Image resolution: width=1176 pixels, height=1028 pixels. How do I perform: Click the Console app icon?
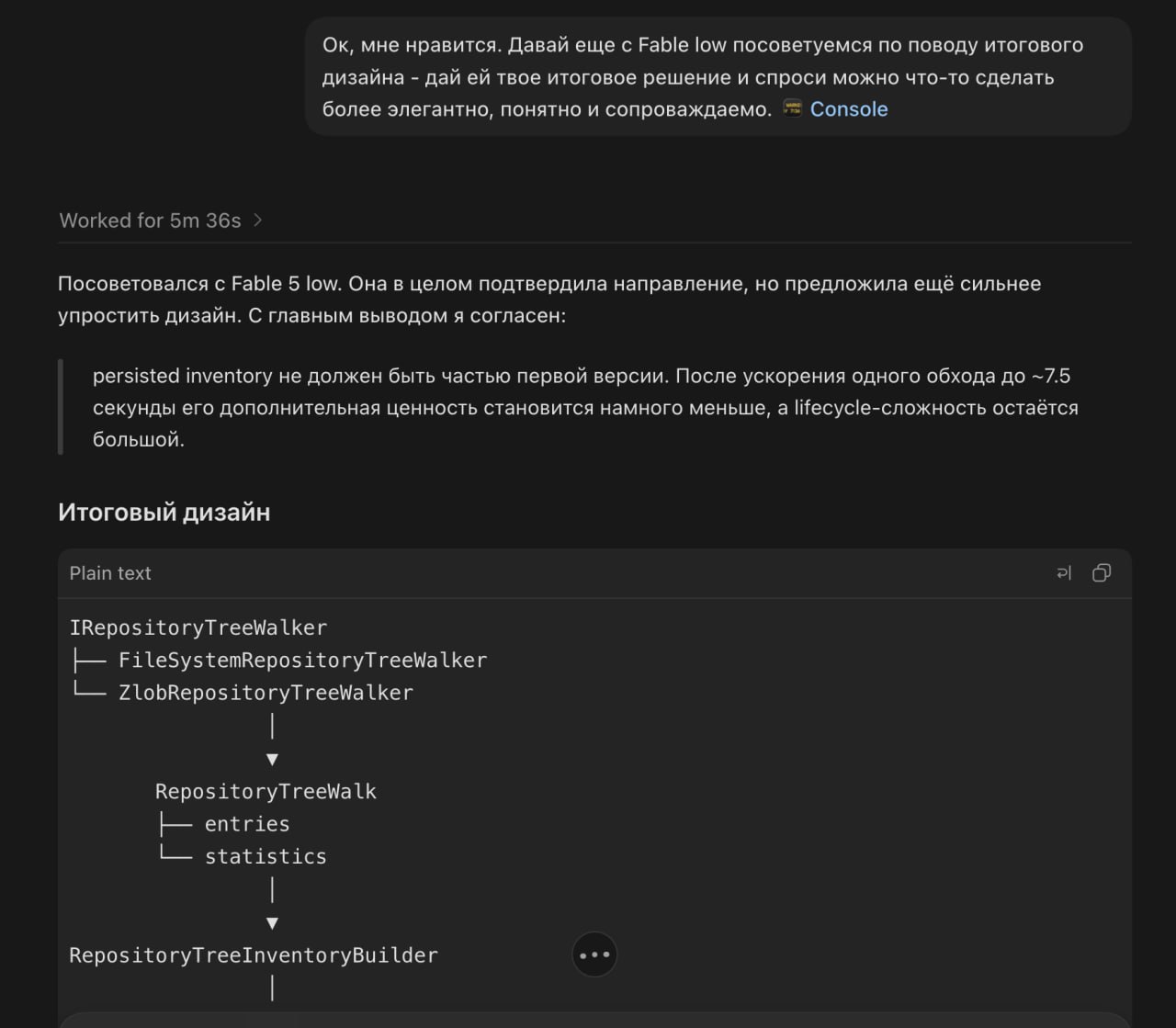pos(792,108)
